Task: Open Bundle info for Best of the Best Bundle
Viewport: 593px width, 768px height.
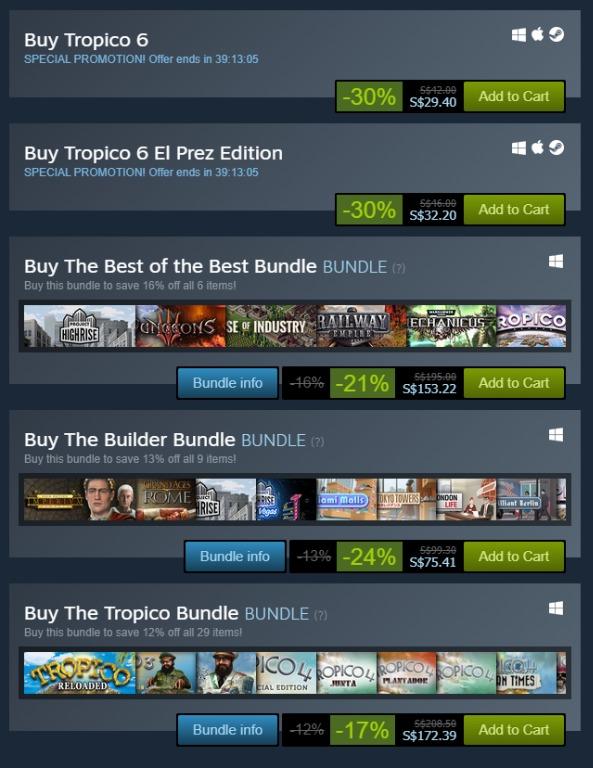Action: (228, 383)
